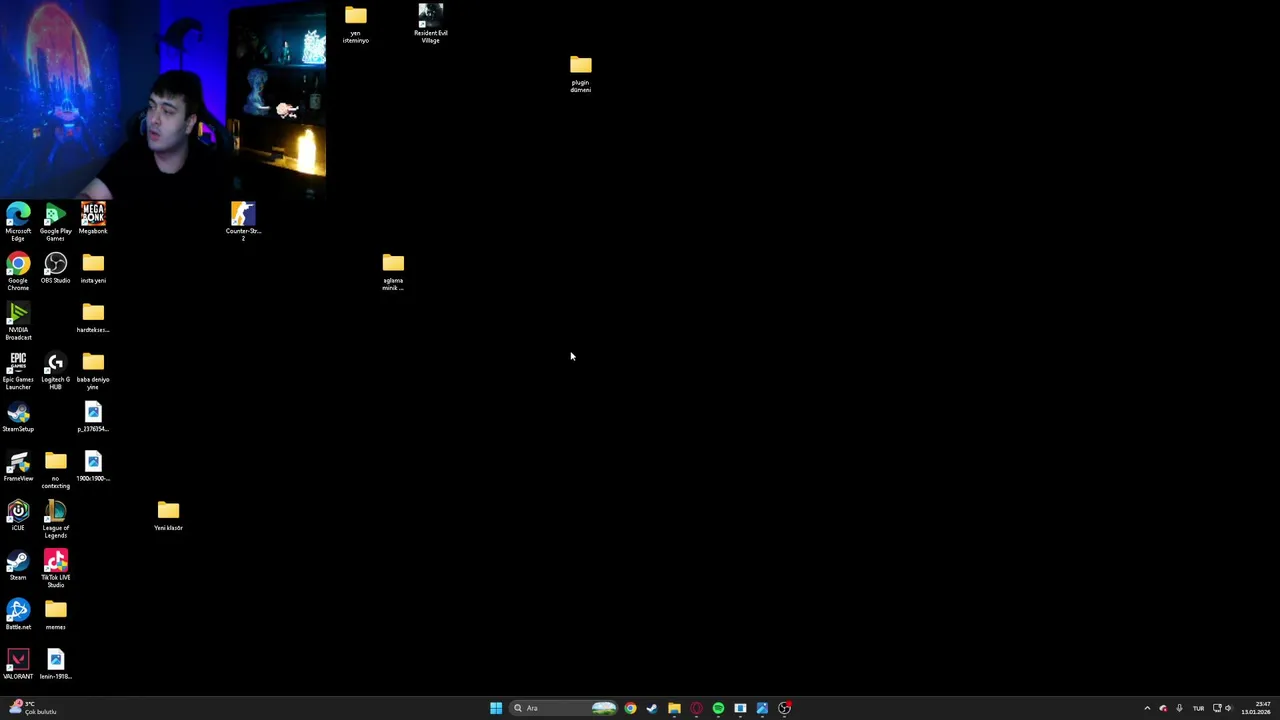This screenshot has width=1280, height=720.
Task: Select the NVIDIA Broadcast shortcut
Action: pos(18,321)
